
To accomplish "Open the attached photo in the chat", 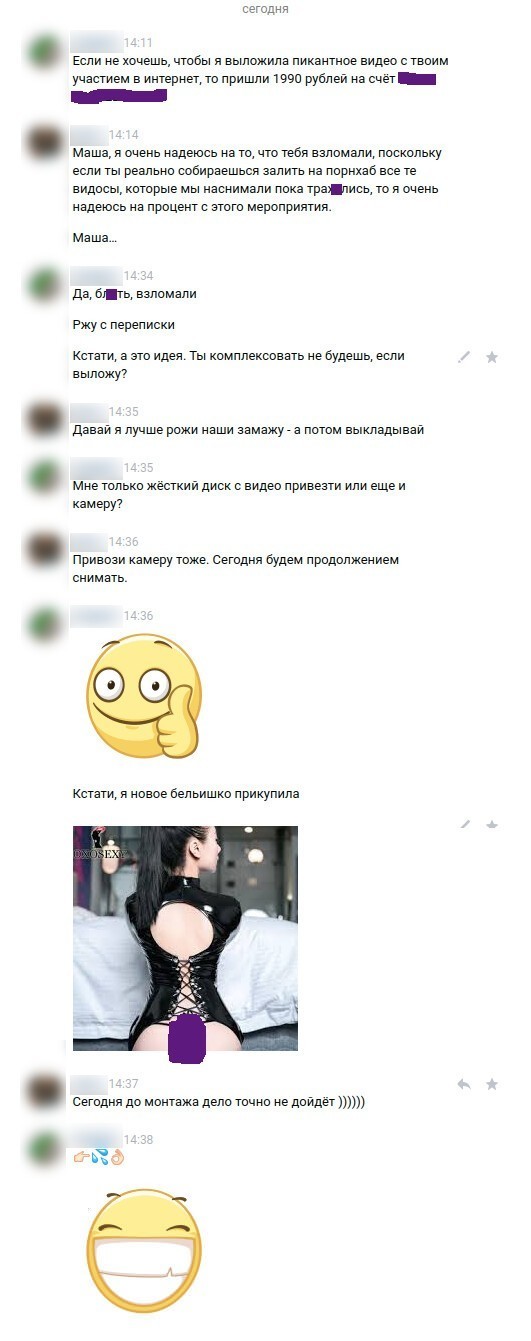I will (185, 938).
